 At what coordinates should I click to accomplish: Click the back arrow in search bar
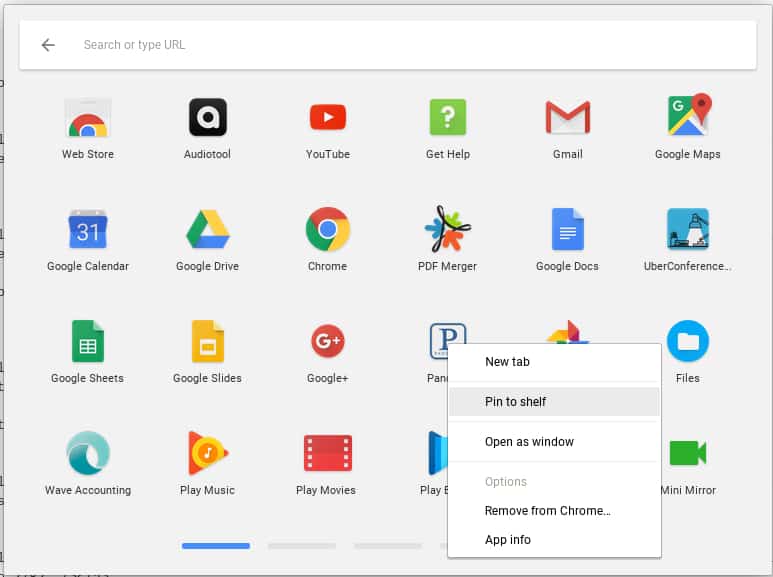pos(48,45)
